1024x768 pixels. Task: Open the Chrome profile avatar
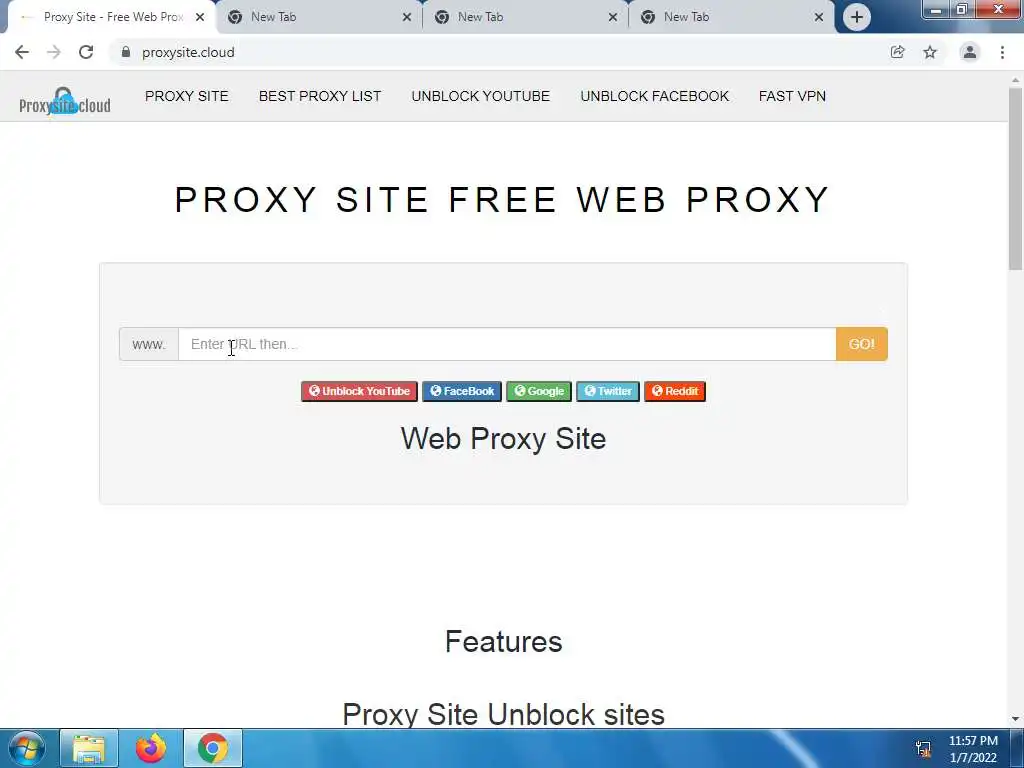pyautogui.click(x=970, y=52)
